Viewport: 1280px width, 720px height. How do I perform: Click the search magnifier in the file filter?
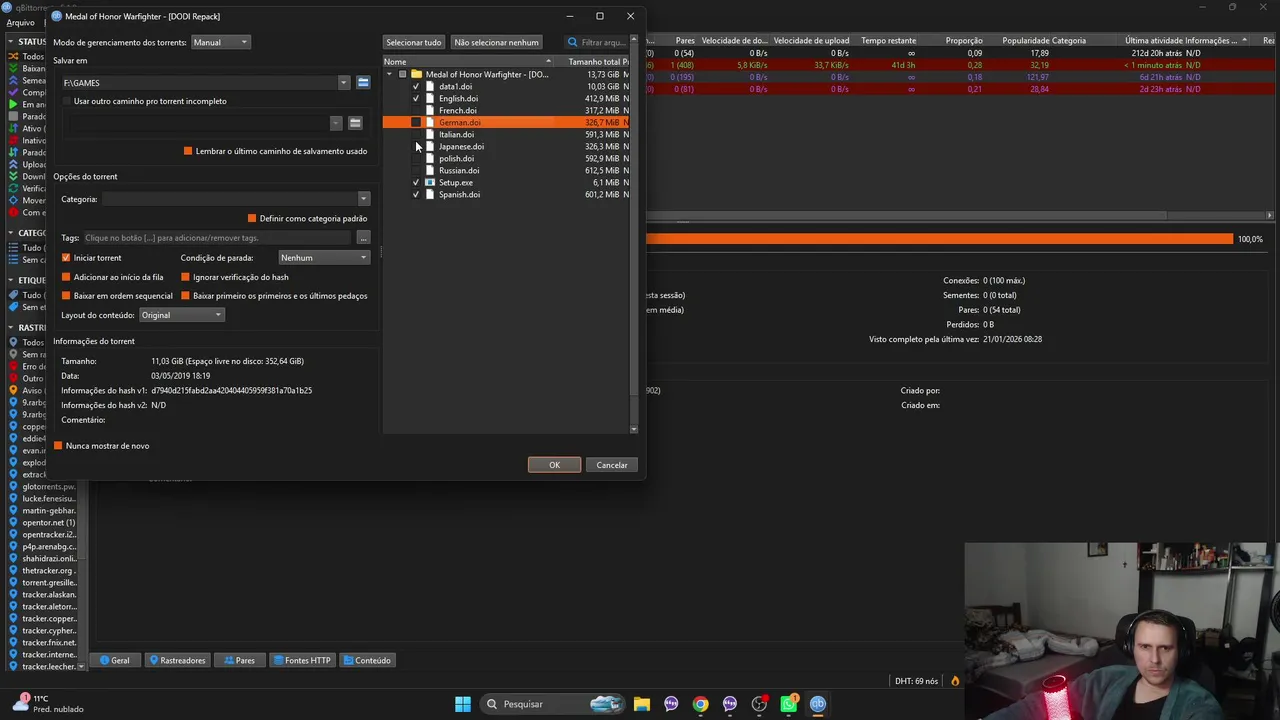click(x=573, y=42)
